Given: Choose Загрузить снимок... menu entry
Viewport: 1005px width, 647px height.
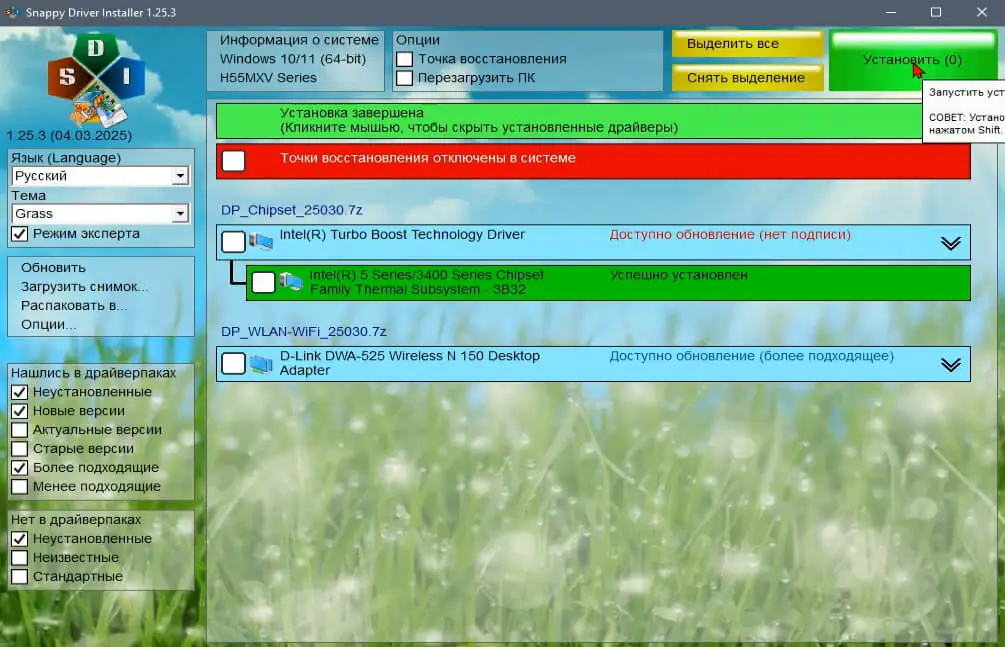Looking at the screenshot, I should tap(84, 287).
